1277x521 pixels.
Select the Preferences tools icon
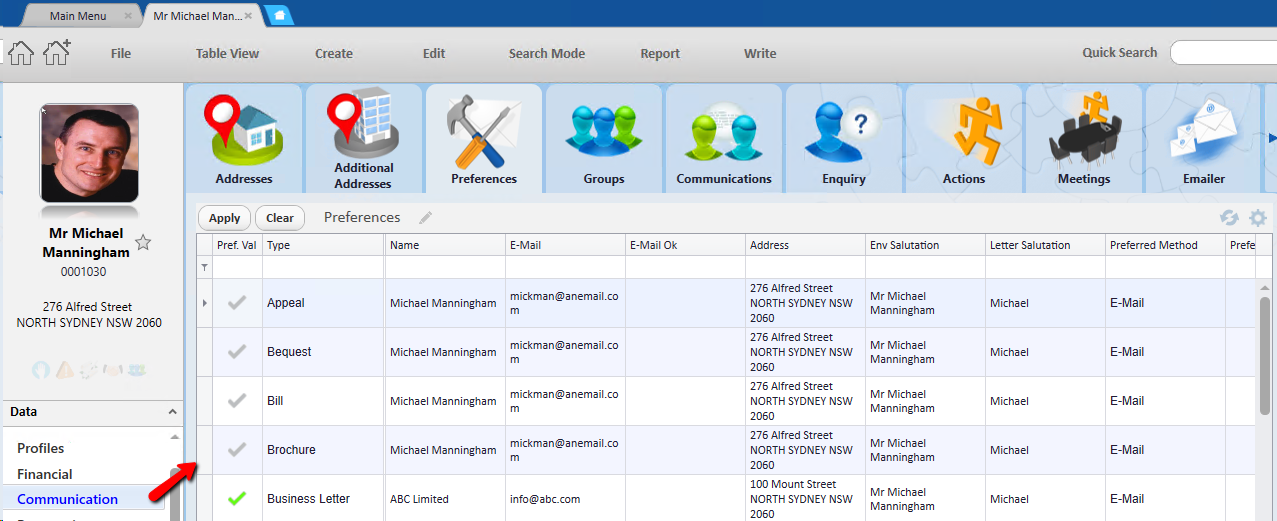(484, 139)
